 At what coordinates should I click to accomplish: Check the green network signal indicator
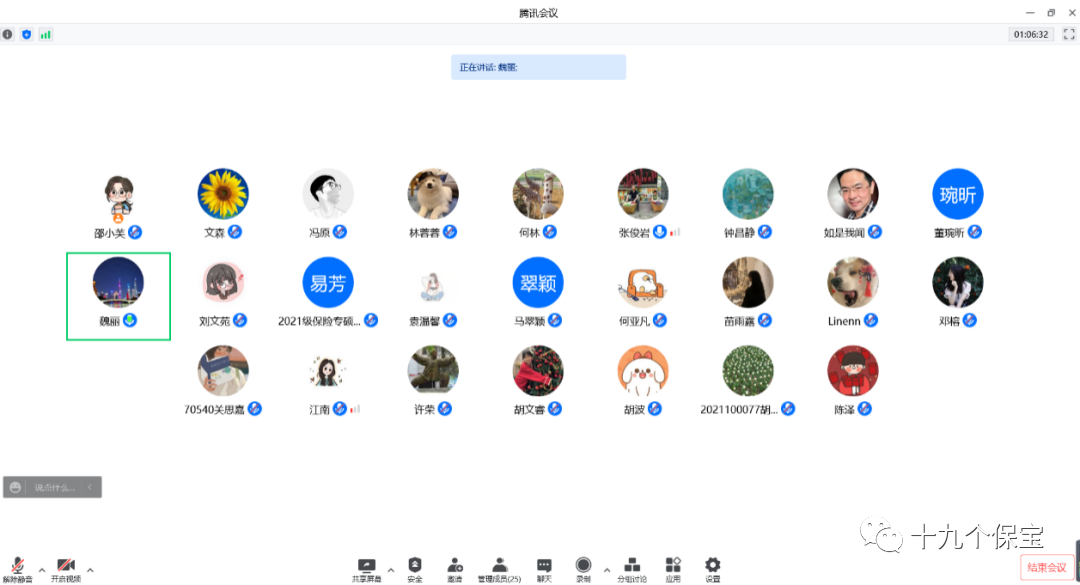coord(45,34)
